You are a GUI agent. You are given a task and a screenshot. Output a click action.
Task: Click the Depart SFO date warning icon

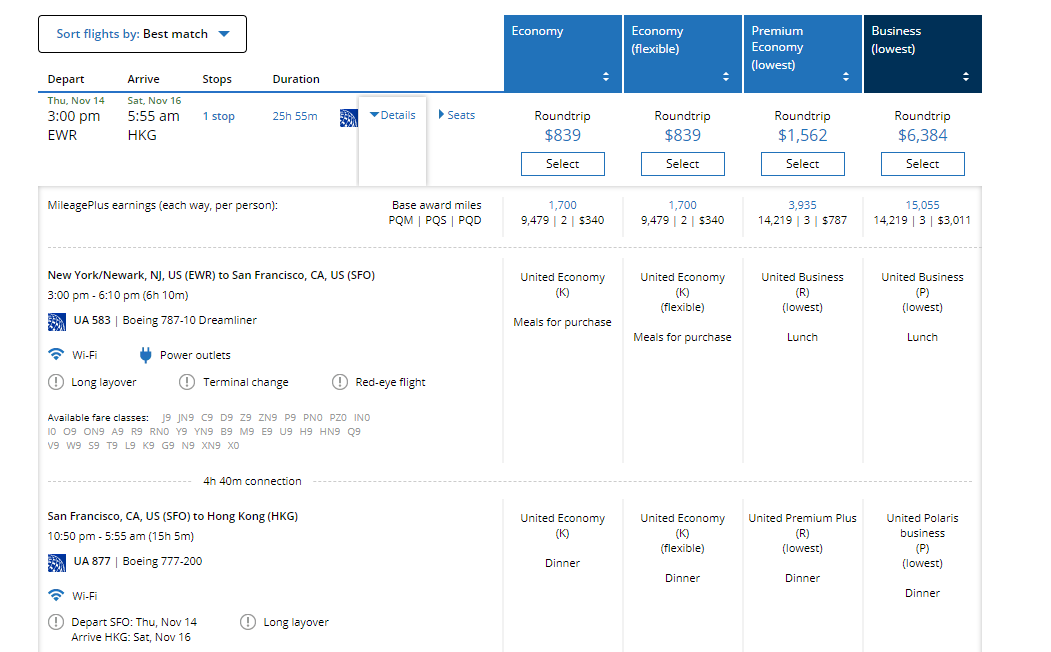(56, 622)
